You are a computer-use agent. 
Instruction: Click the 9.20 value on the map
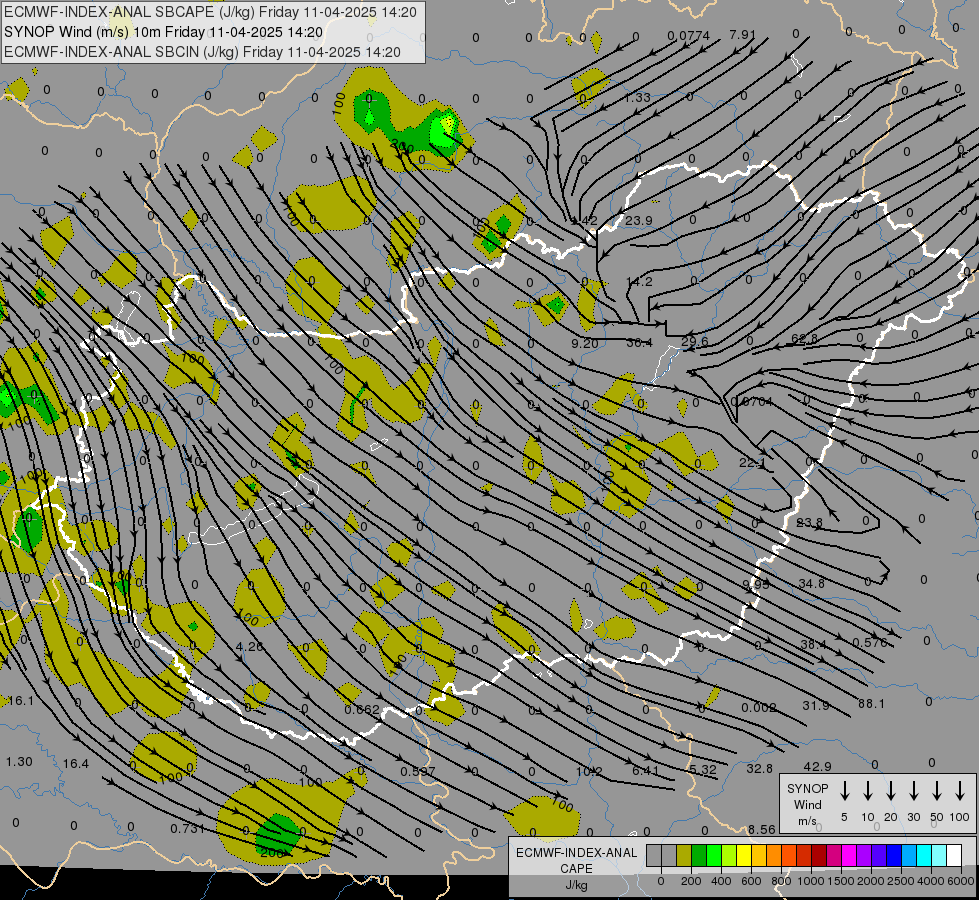click(x=584, y=344)
